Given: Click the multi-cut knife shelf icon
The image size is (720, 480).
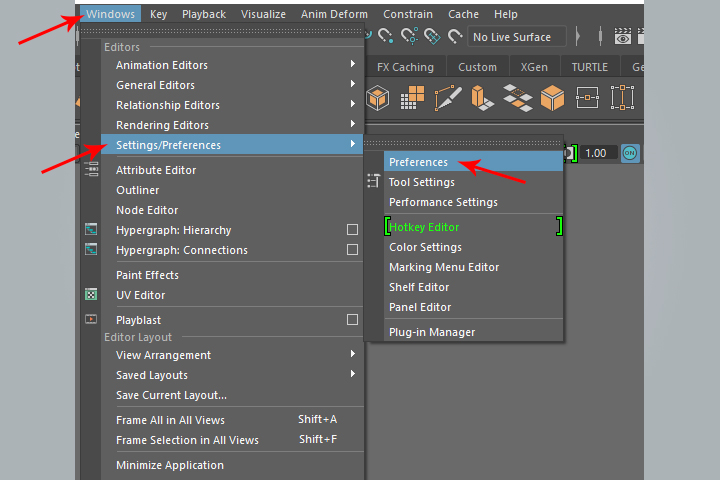Looking at the screenshot, I should [446, 98].
